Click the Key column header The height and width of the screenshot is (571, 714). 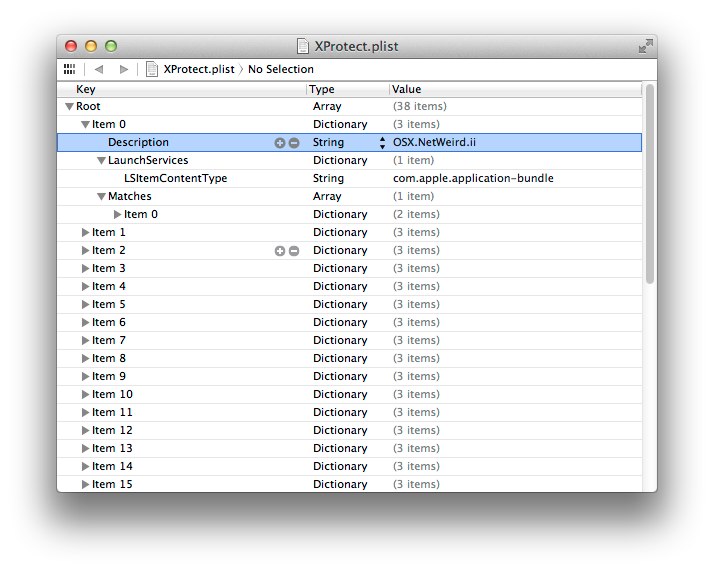click(x=182, y=89)
